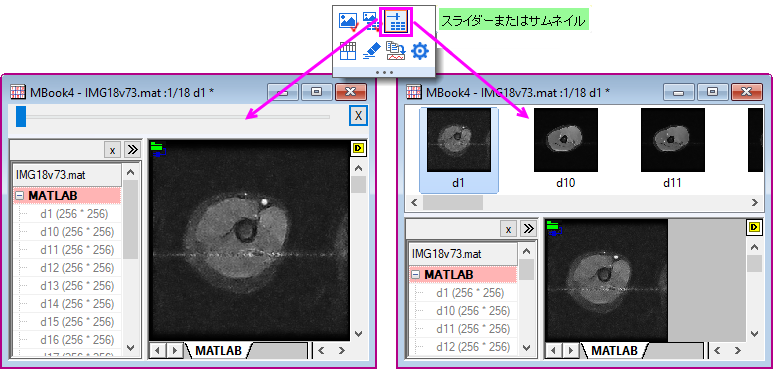The width and height of the screenshot is (773, 369).
Task: Select the MATLAB sheet tab in right window
Action: coord(614,351)
